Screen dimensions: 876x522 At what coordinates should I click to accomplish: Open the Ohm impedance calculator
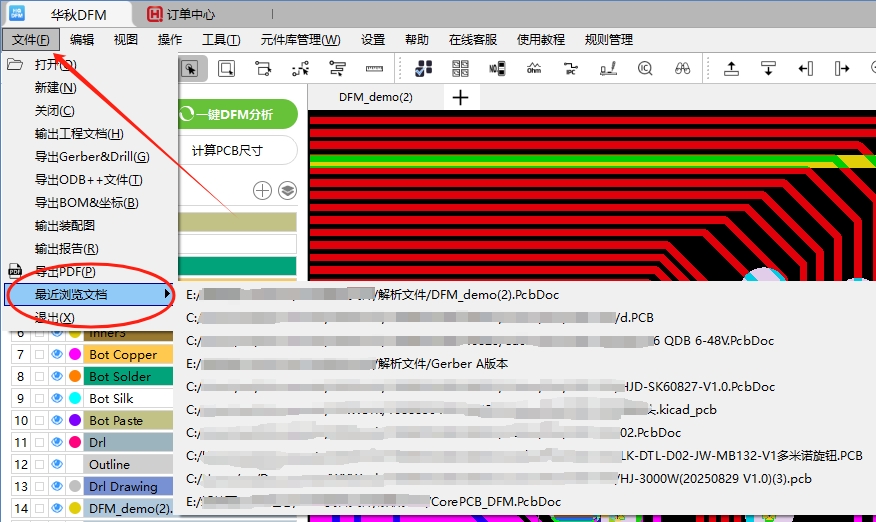[534, 69]
